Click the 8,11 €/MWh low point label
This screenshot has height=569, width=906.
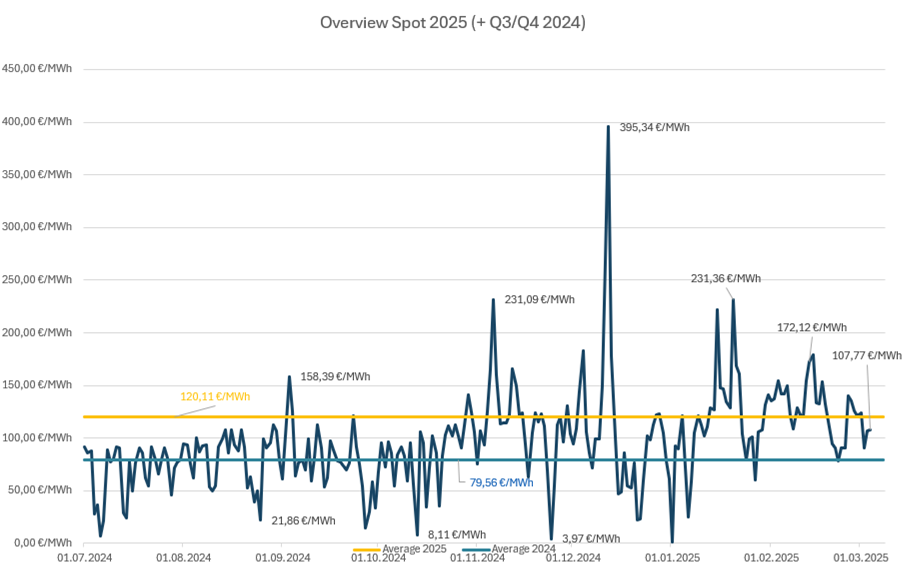pyautogui.click(x=457, y=535)
